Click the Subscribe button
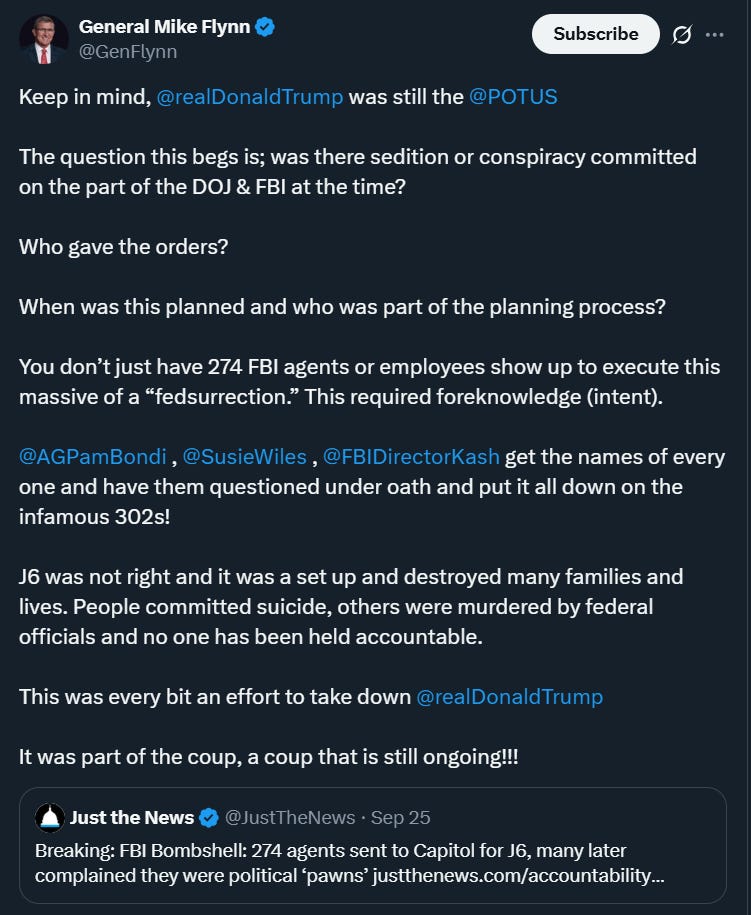 595,34
